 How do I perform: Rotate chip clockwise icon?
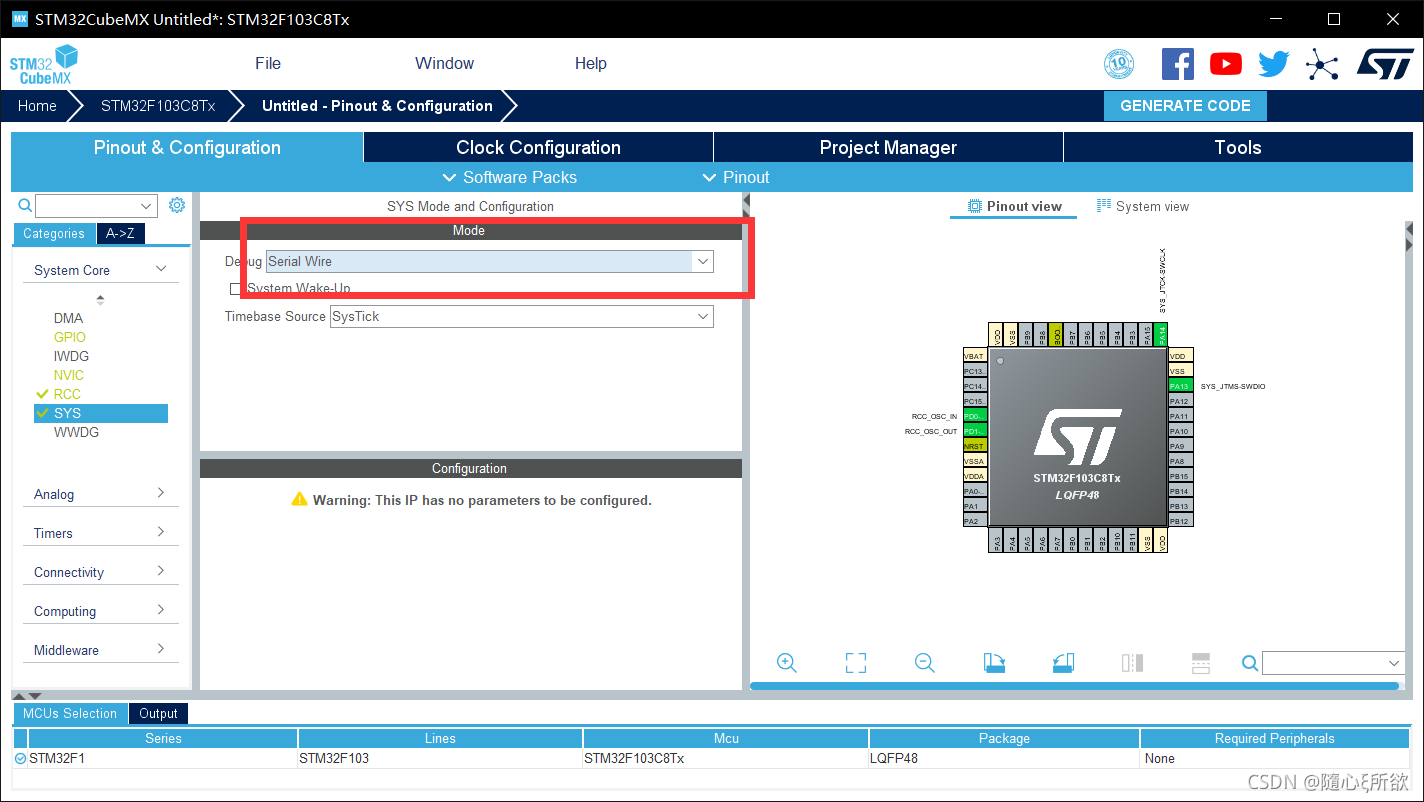pos(994,663)
